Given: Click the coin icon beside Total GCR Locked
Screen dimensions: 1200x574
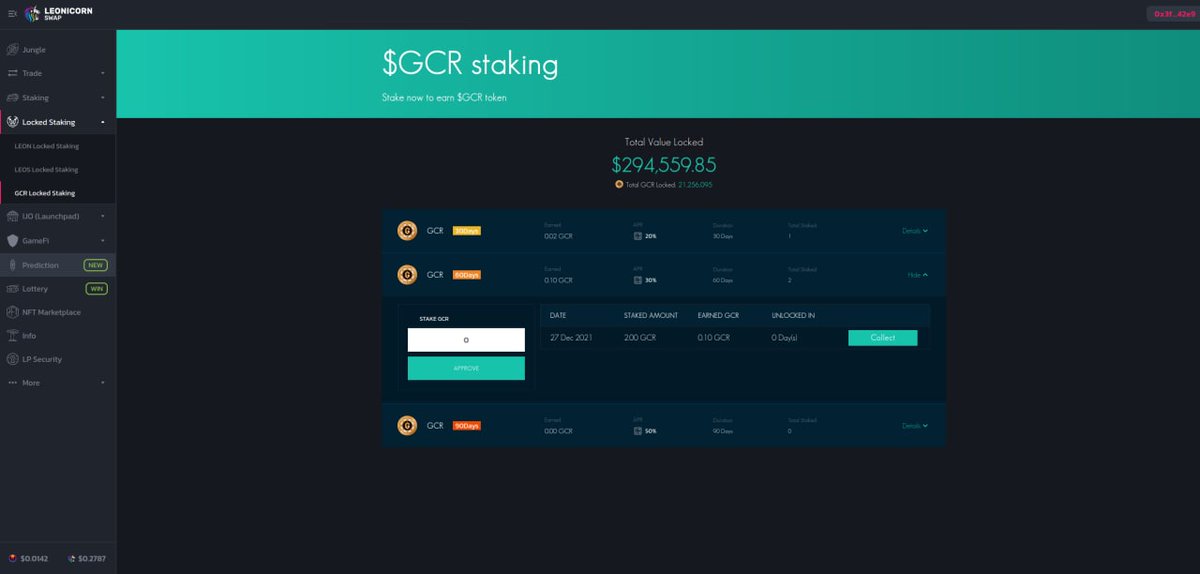Looking at the screenshot, I should (x=620, y=184).
